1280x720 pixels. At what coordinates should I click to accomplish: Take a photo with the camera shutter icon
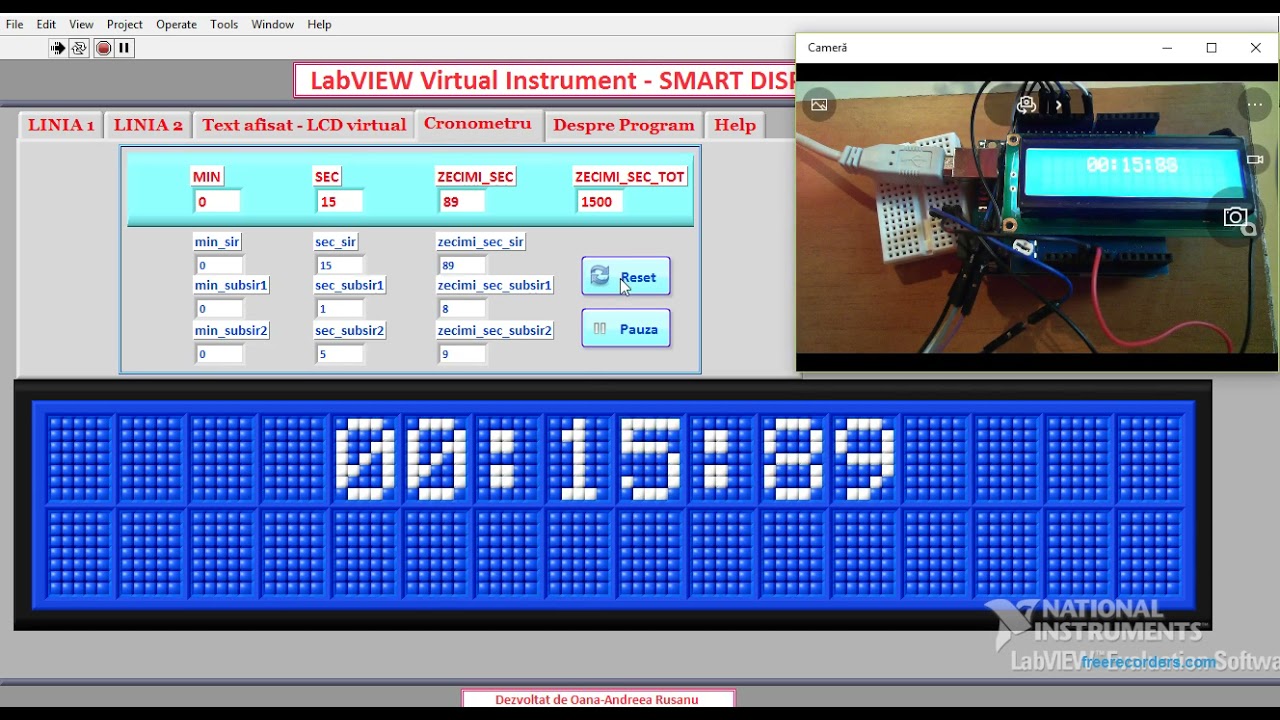pos(1237,218)
